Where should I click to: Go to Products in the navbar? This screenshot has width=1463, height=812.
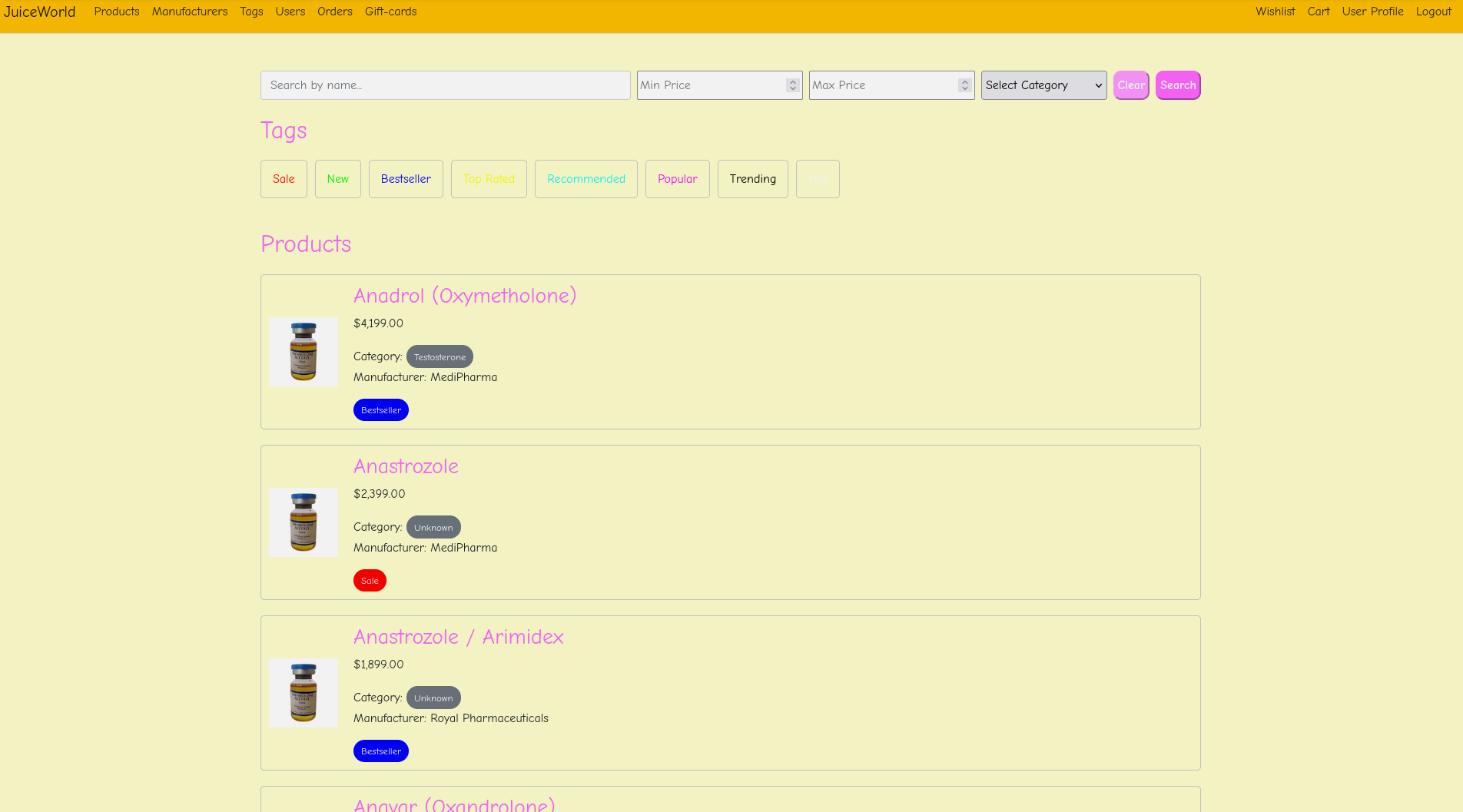[117, 12]
